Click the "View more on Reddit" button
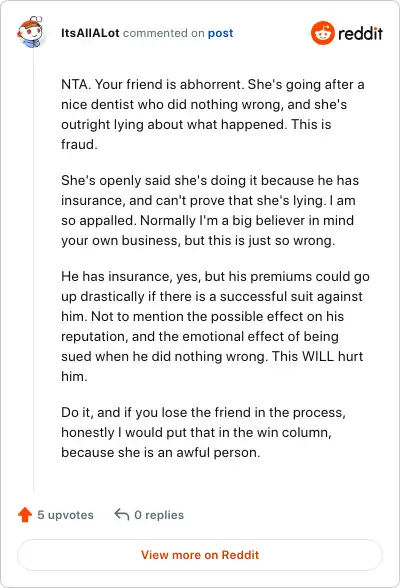Screen dimensions: 400x588 pyautogui.click(x=200, y=555)
